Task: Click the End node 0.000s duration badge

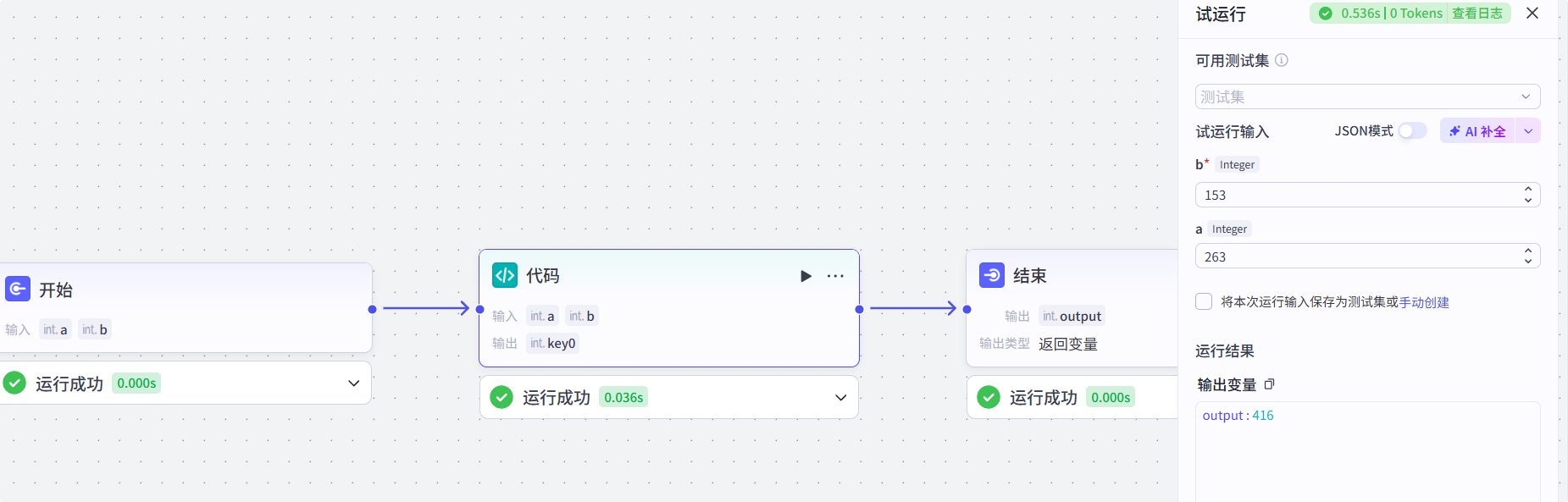Action: [1111, 397]
